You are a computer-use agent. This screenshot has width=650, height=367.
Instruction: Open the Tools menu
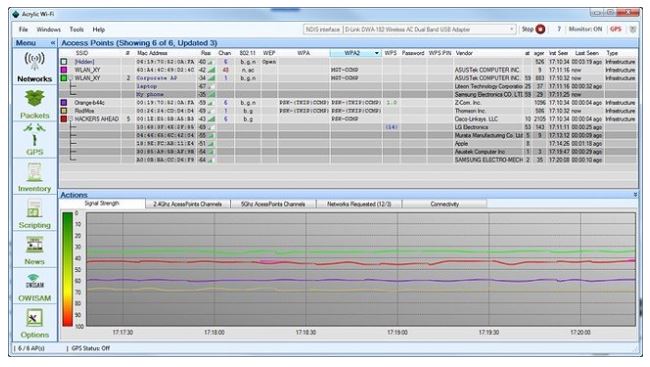pyautogui.click(x=76, y=29)
